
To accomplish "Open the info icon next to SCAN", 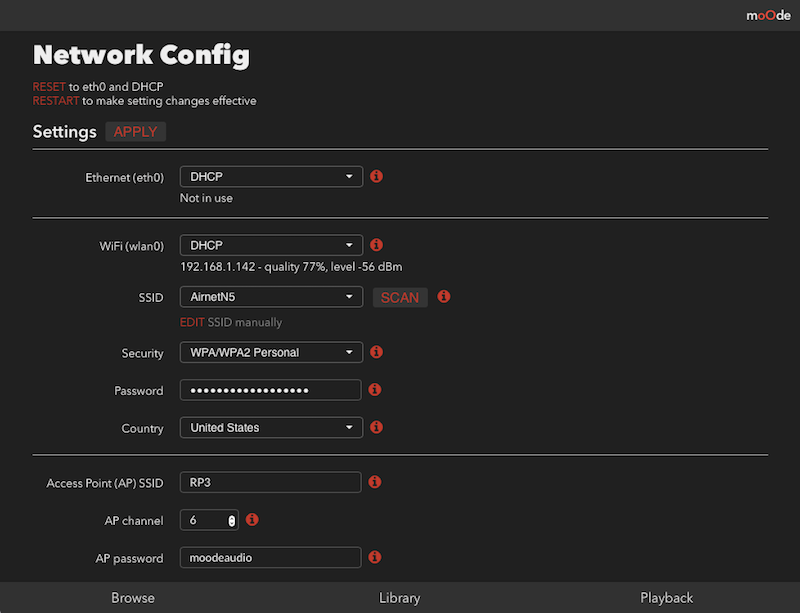I will [444, 297].
